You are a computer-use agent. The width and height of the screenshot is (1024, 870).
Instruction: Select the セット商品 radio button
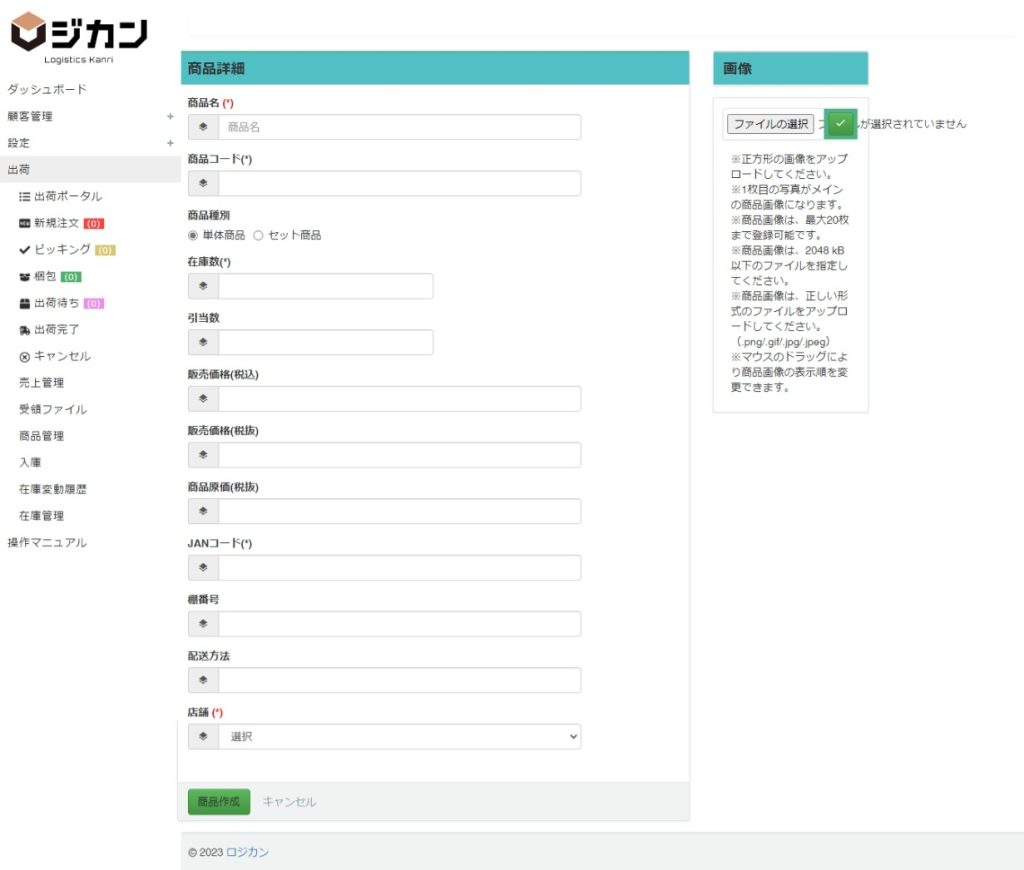click(258, 236)
